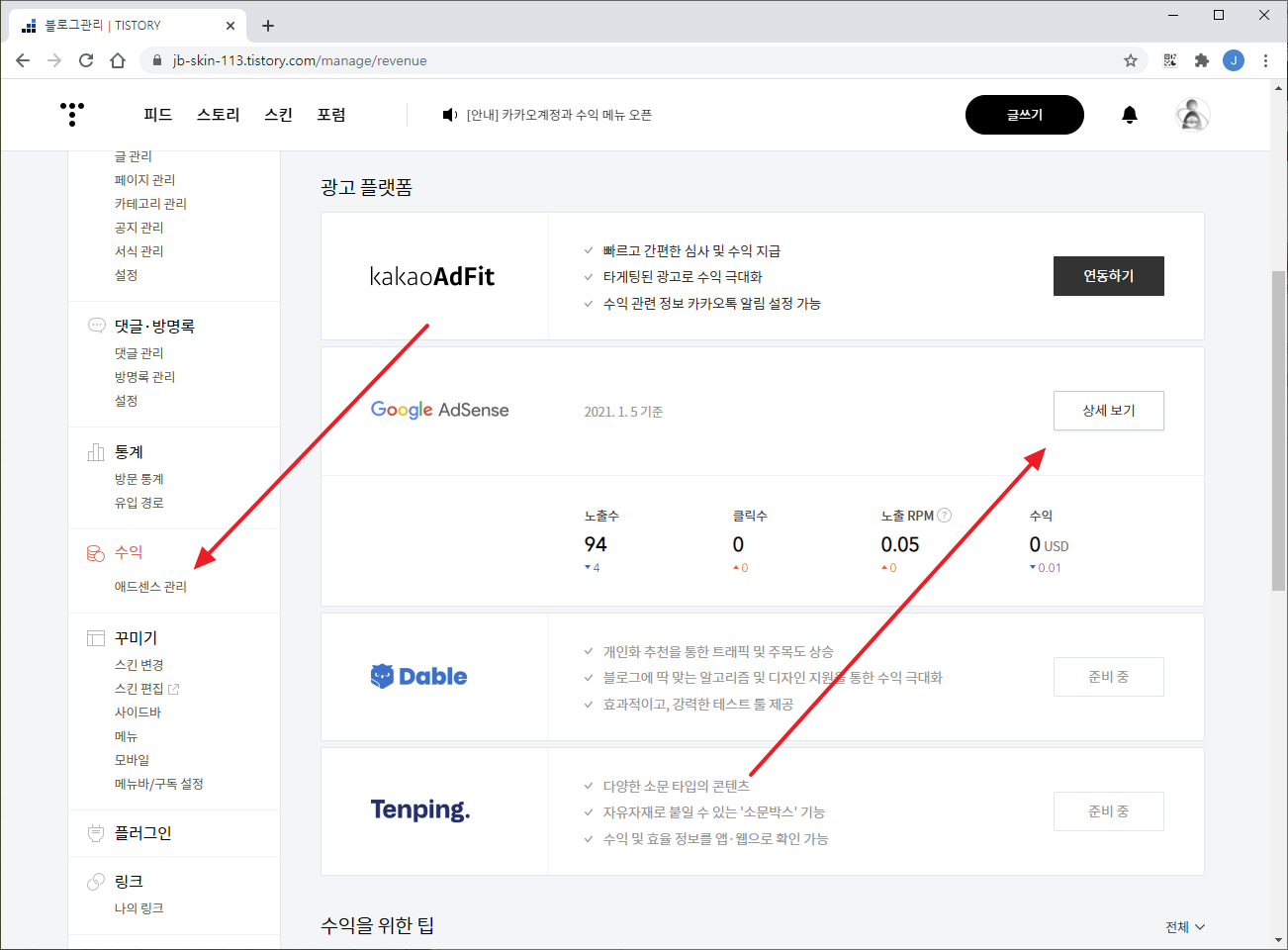
Task: Click the speaker announcement icon
Action: point(450,115)
